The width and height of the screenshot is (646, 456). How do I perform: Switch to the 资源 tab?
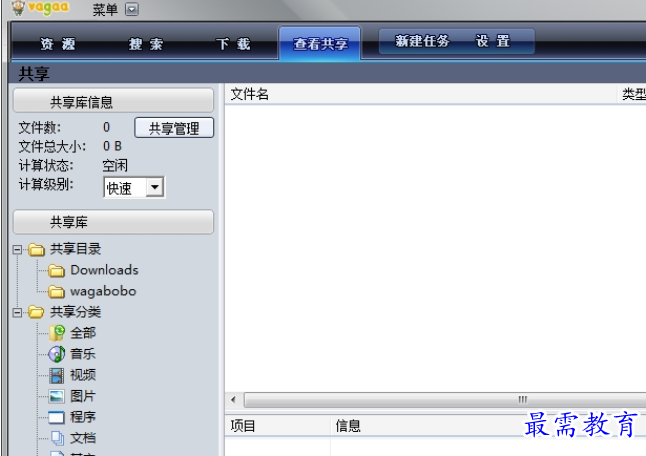click(58, 44)
